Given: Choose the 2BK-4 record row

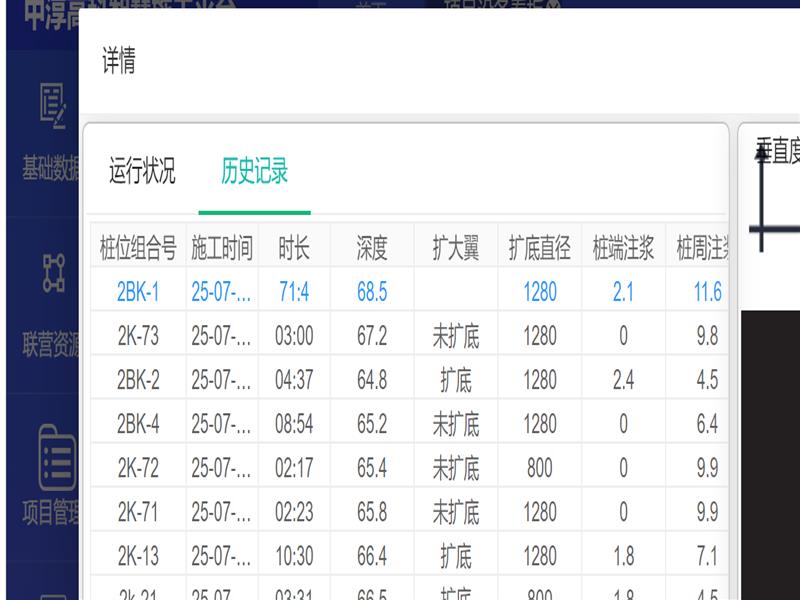Looking at the screenshot, I should (138, 424).
